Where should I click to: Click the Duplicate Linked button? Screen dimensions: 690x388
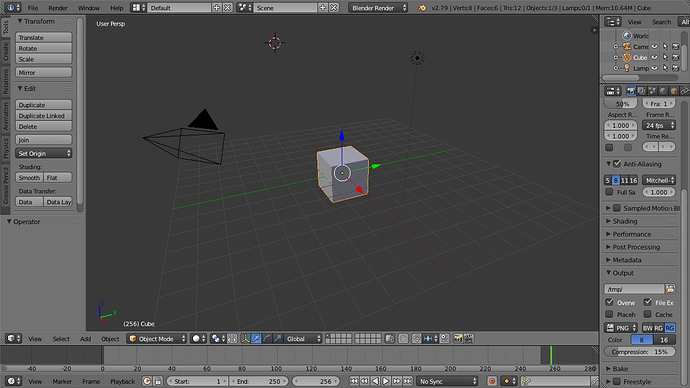pyautogui.click(x=44, y=115)
